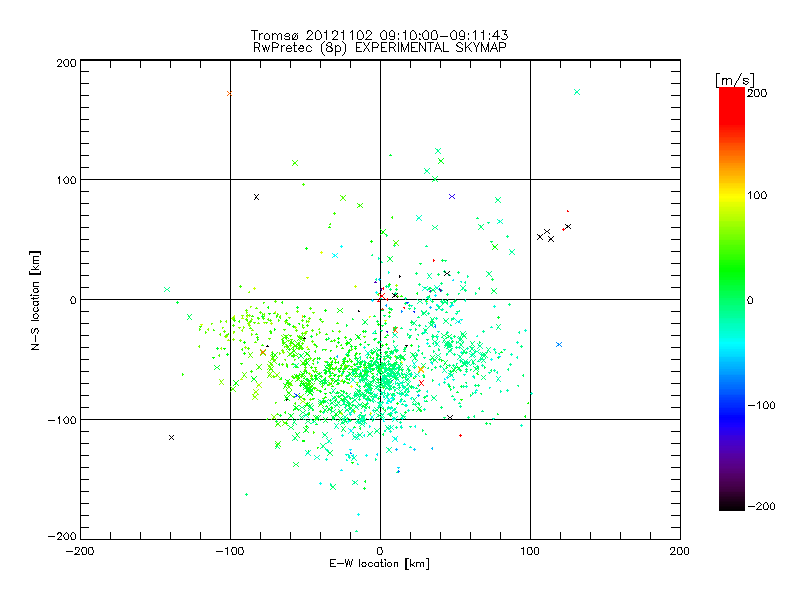Click the E-W axis tick label "100"
The image size is (800, 600).
530,551
